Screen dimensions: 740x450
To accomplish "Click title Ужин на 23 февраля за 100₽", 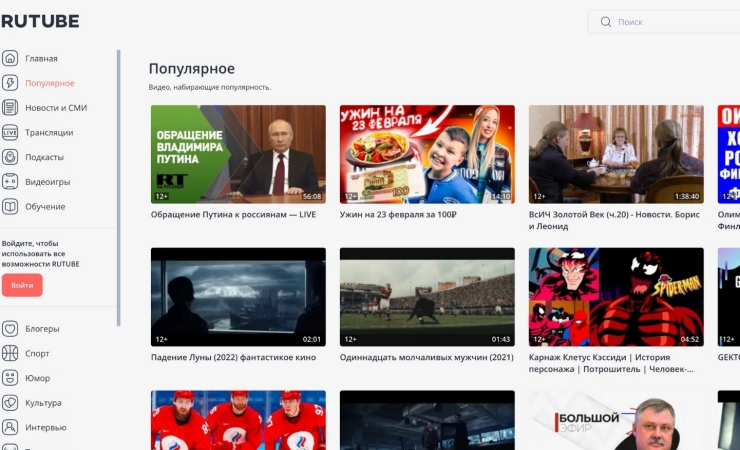I will (x=398, y=215).
